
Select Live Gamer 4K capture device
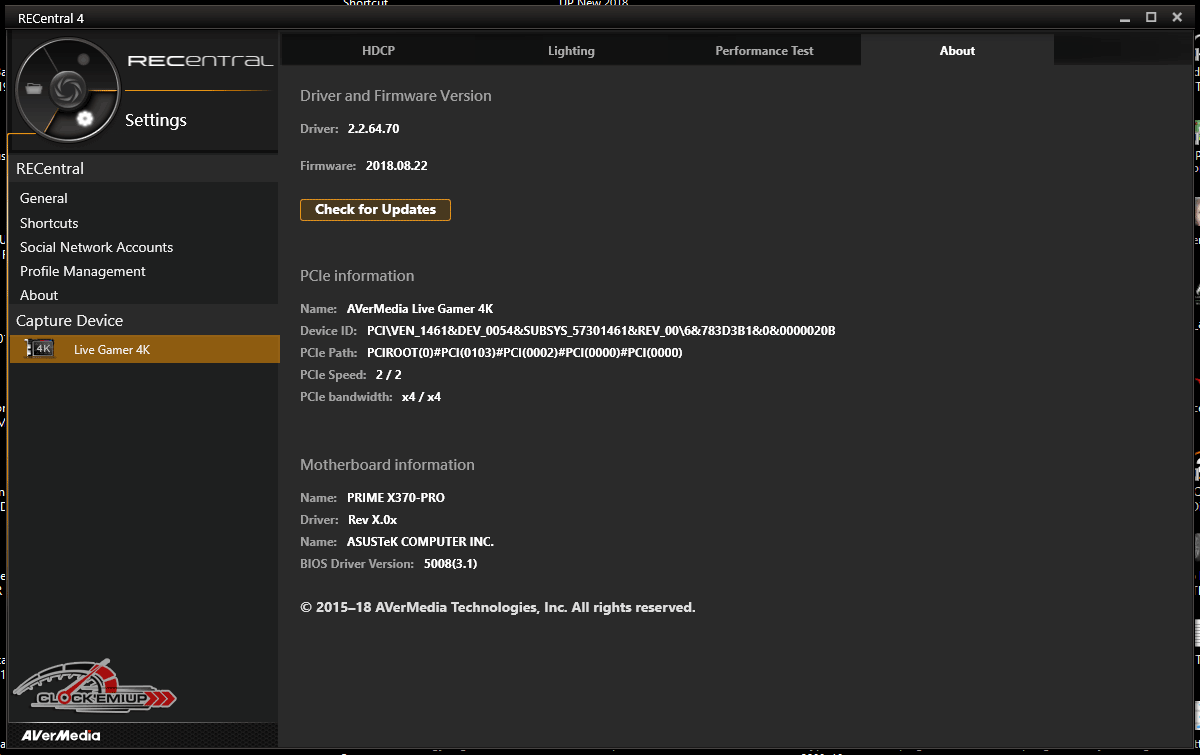click(112, 349)
